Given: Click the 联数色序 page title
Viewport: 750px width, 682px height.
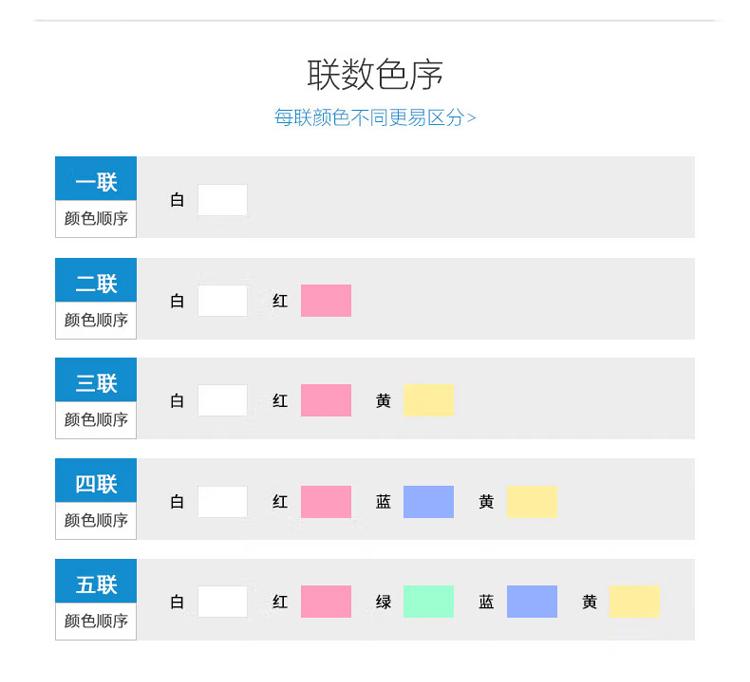Looking at the screenshot, I should (x=375, y=75).
